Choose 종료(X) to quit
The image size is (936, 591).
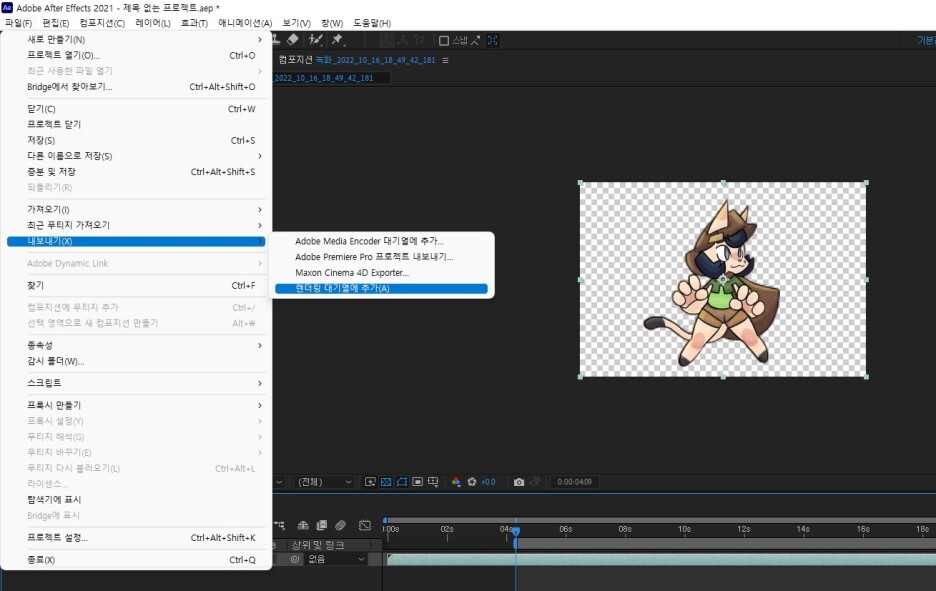tap(136, 559)
